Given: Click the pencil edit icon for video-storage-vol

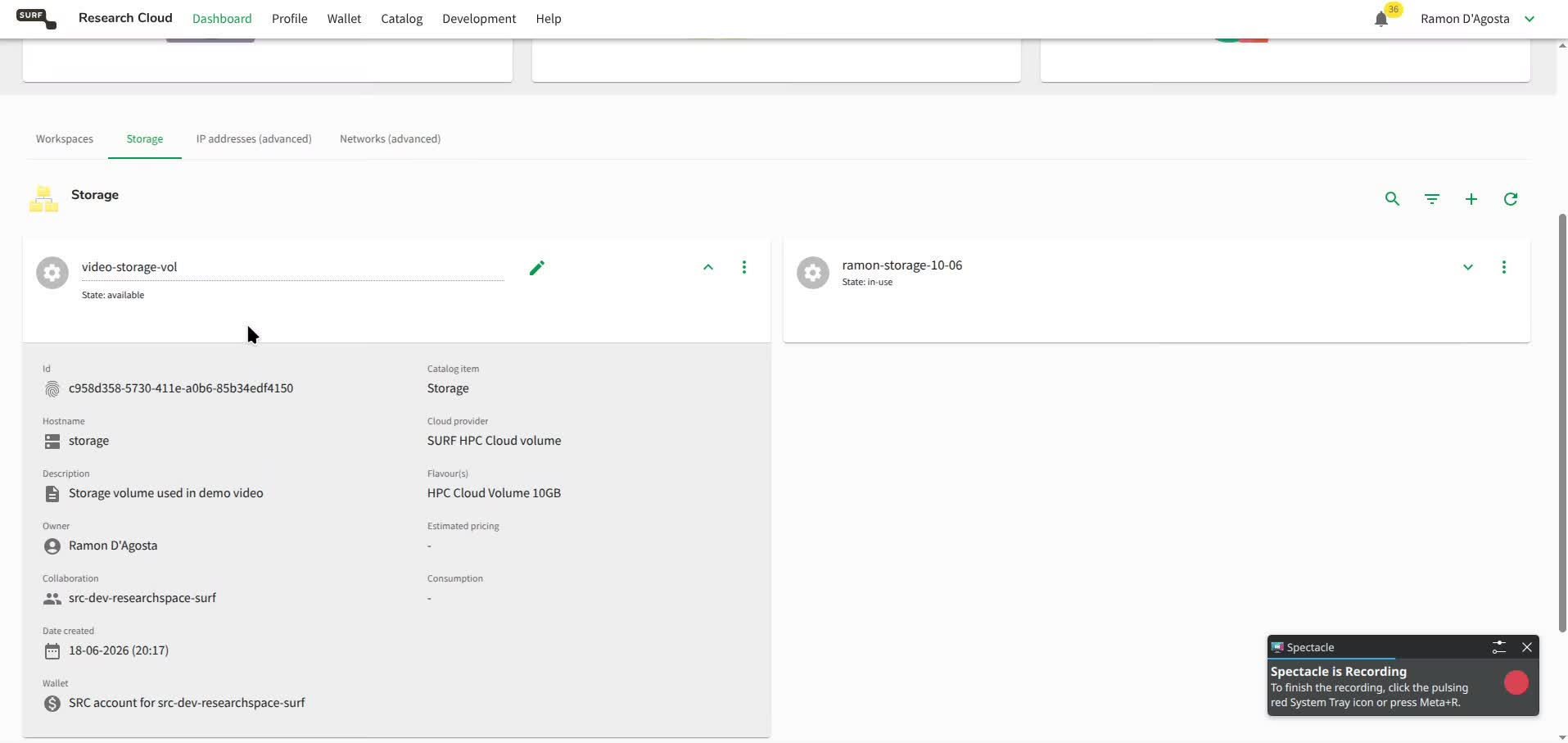Looking at the screenshot, I should coord(537,268).
